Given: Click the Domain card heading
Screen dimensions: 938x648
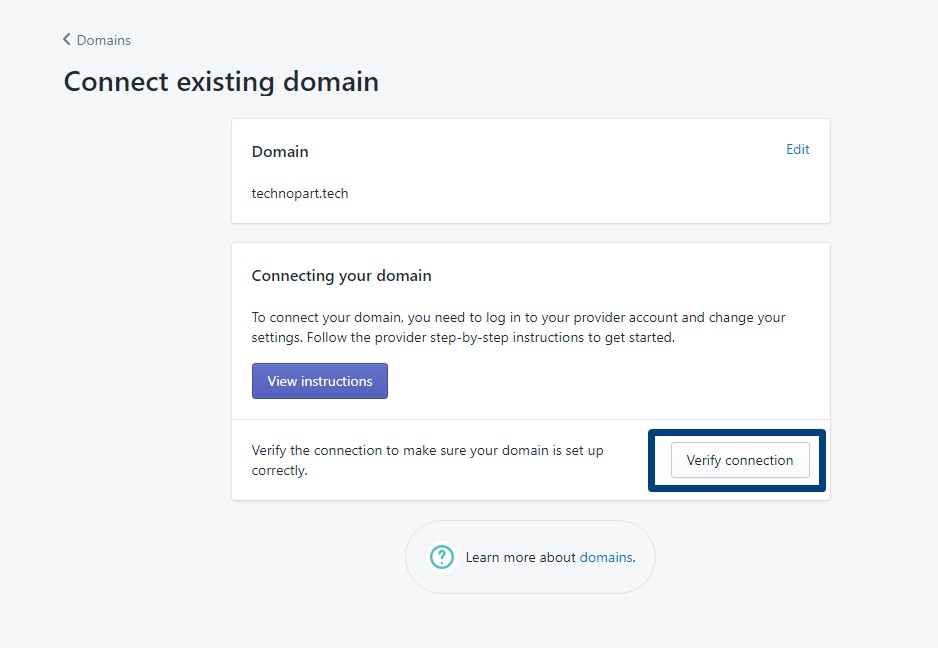Looking at the screenshot, I should 280,152.
